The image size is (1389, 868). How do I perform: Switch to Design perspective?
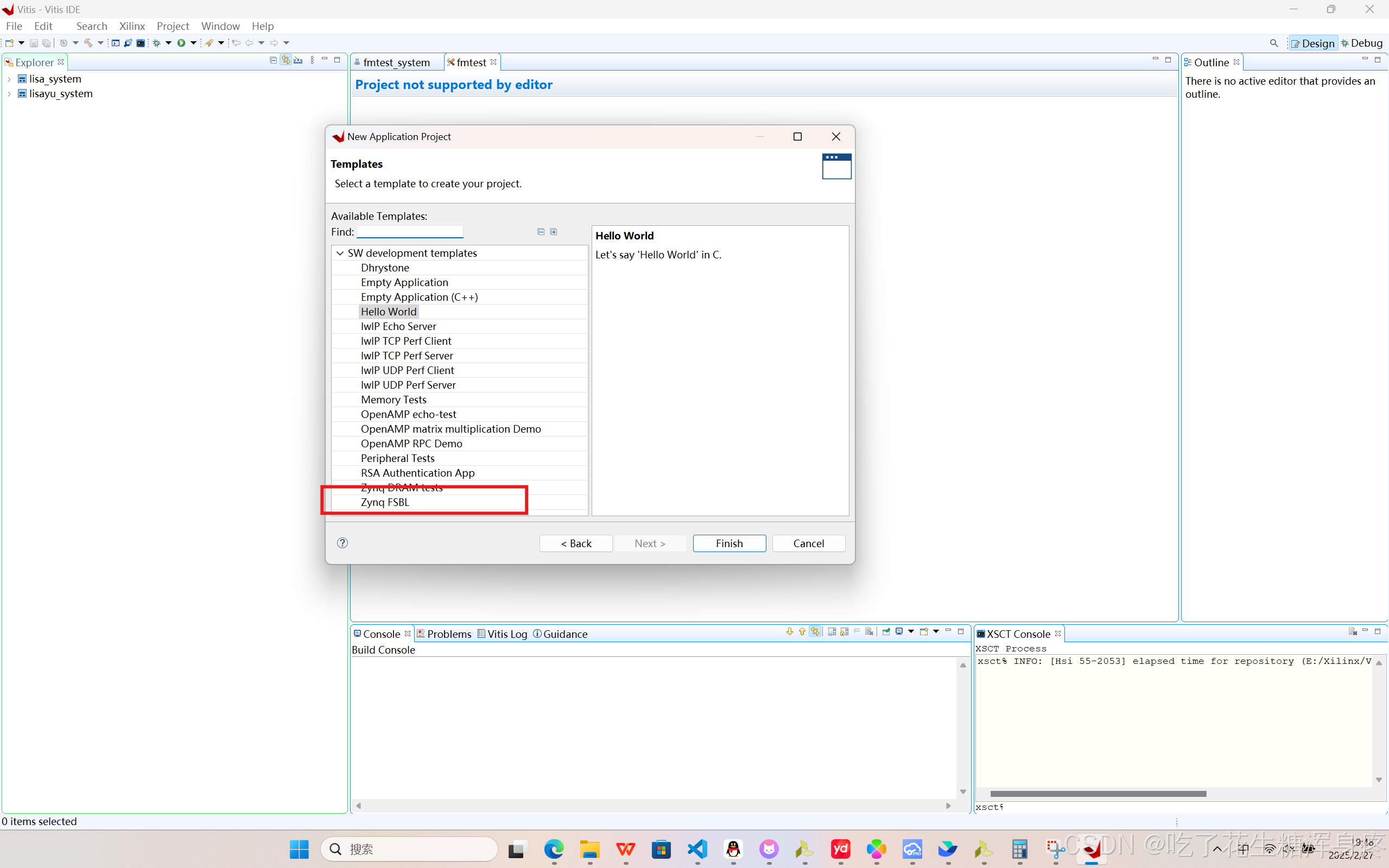(1313, 43)
